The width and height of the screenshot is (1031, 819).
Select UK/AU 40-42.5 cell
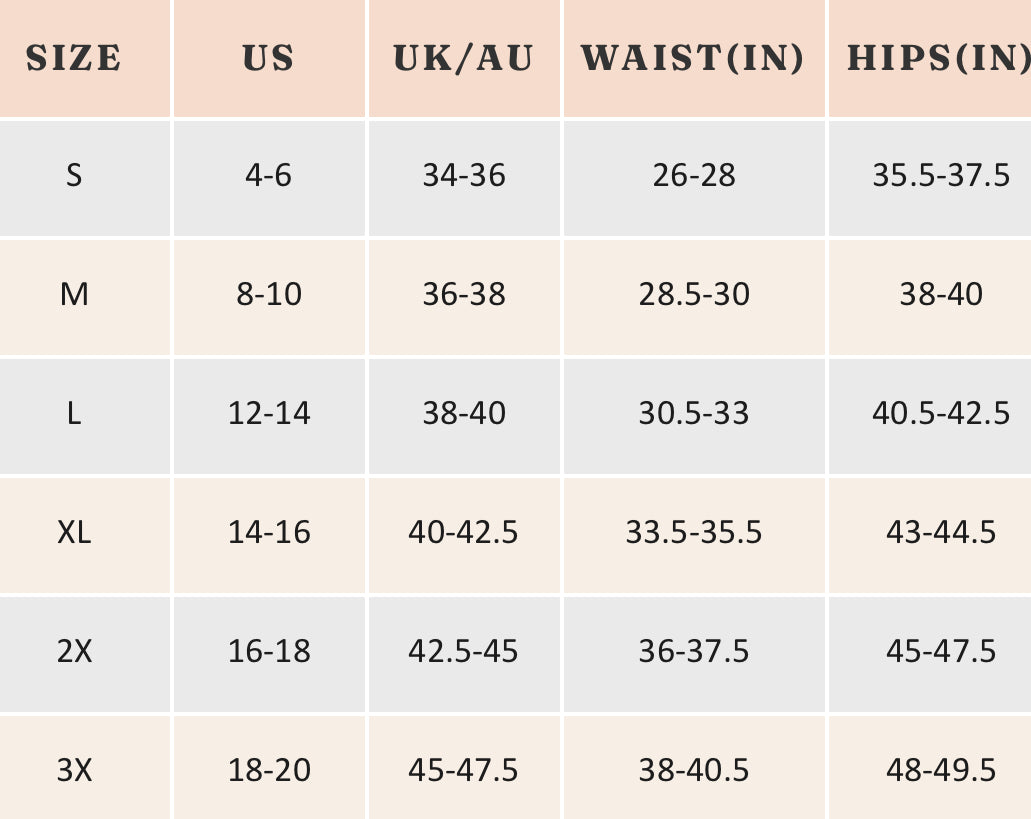coord(464,532)
